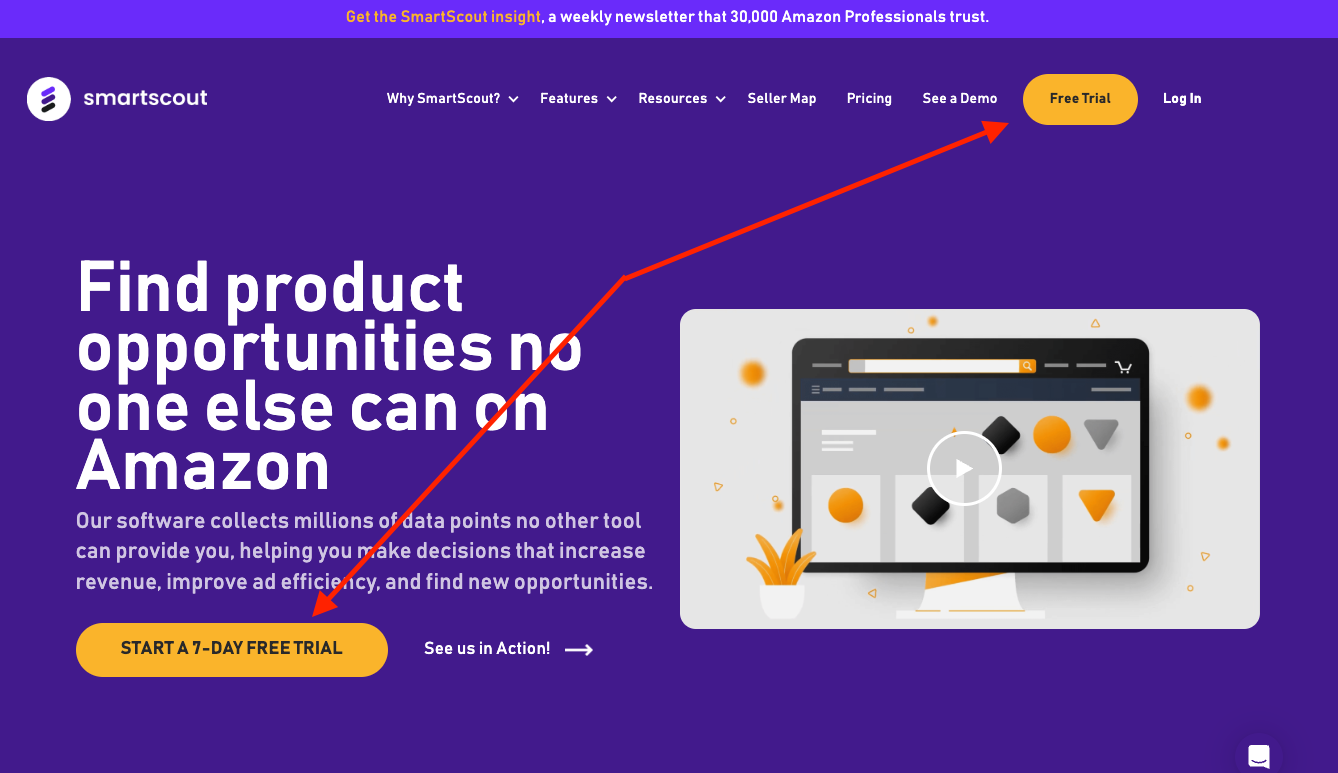
Task: Click the Free Trial button
Action: click(x=1080, y=99)
